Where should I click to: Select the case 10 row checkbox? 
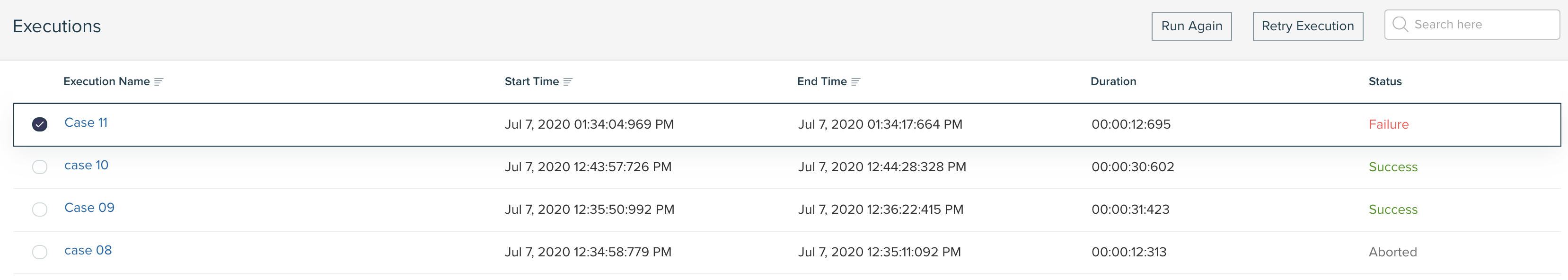point(40,167)
